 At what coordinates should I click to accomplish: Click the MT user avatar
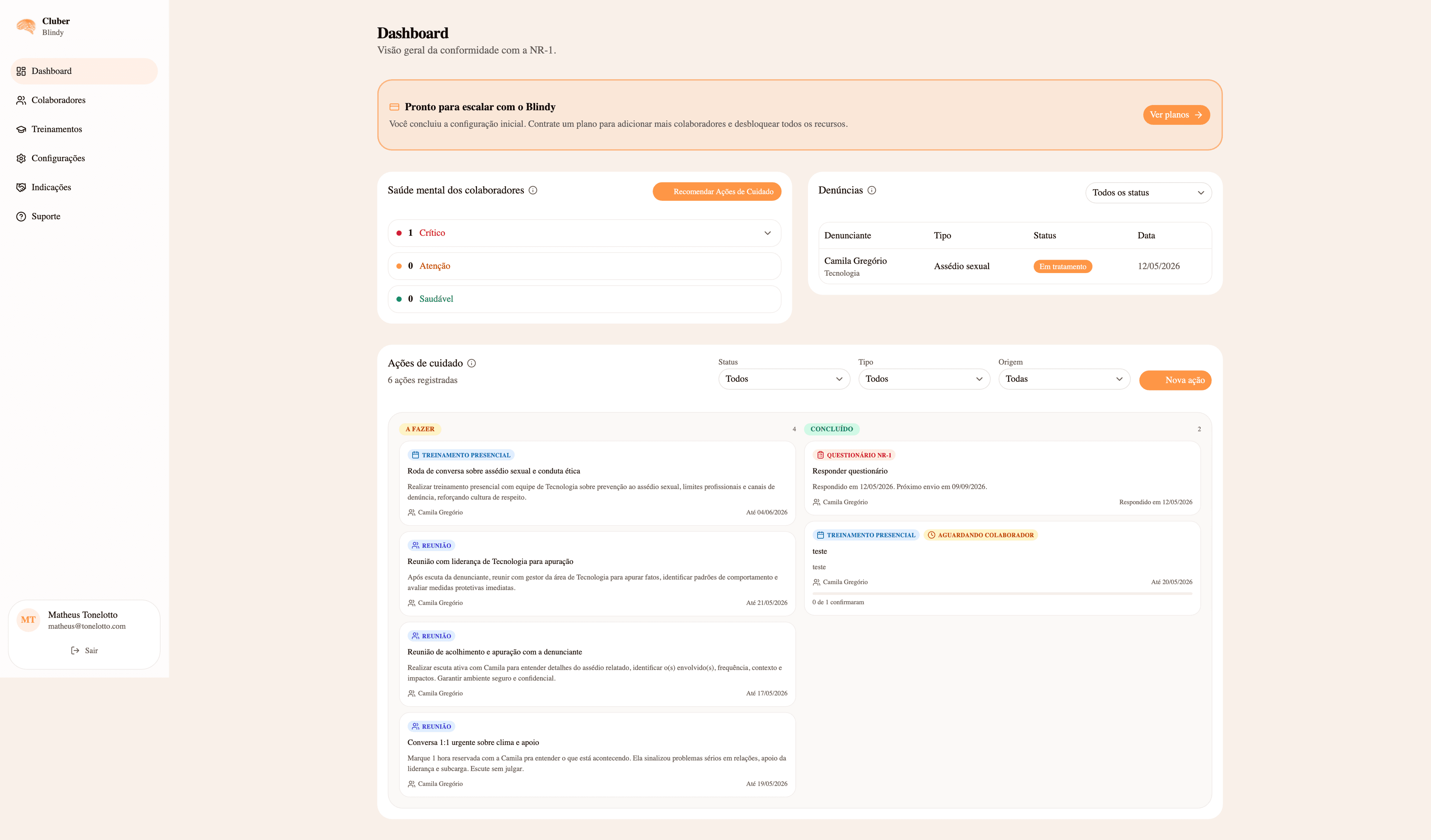coord(28,620)
